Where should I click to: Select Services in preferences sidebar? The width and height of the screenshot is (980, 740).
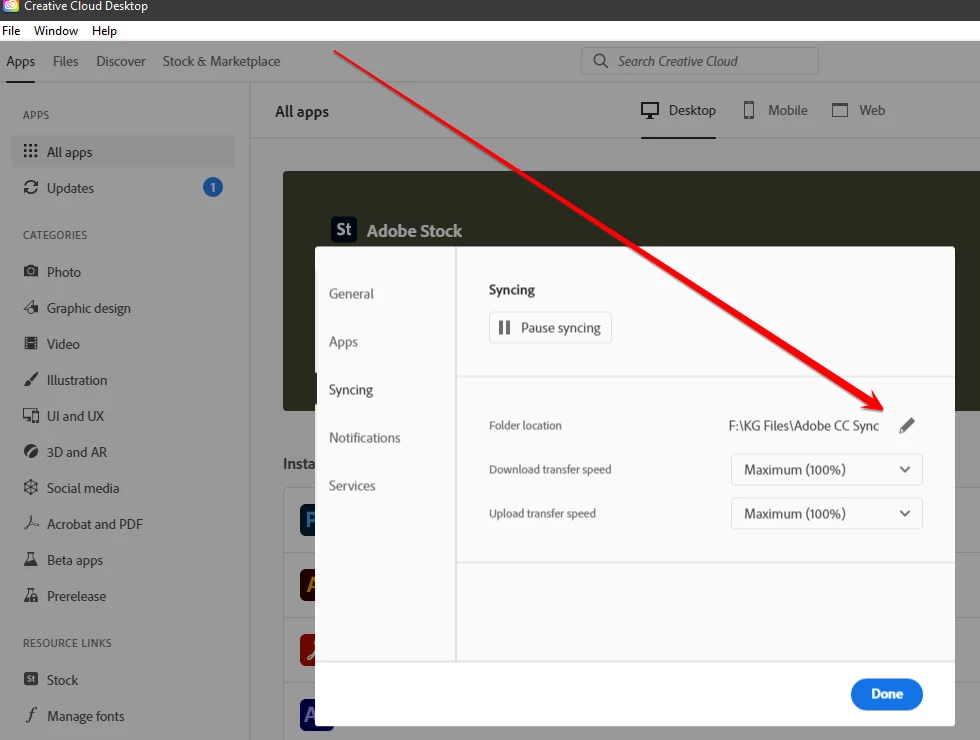coord(352,486)
